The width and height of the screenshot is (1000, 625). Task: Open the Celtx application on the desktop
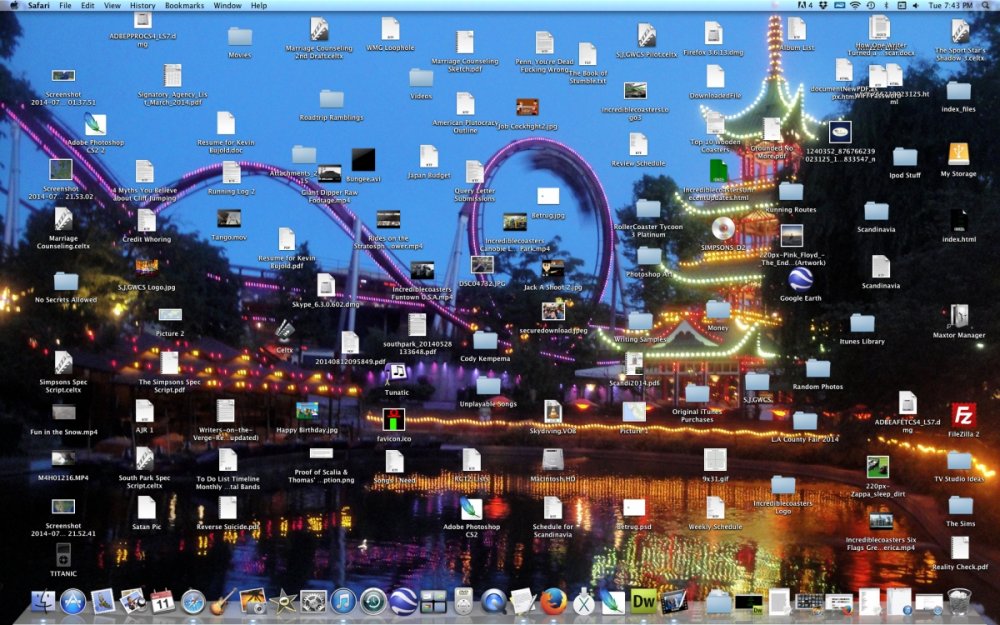284,330
